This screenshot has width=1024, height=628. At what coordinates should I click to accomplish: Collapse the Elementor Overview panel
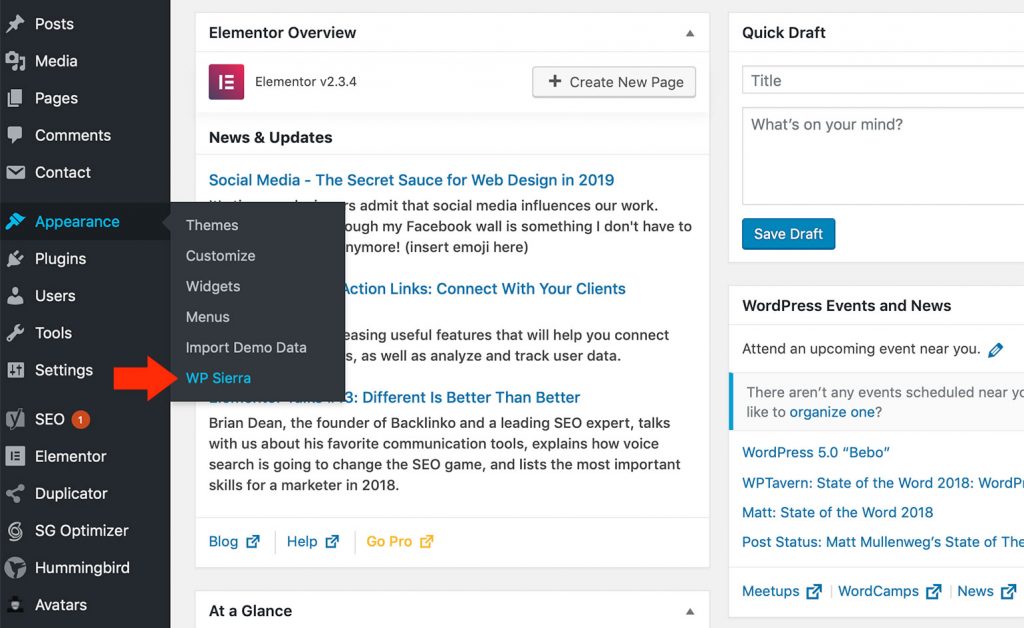(690, 33)
